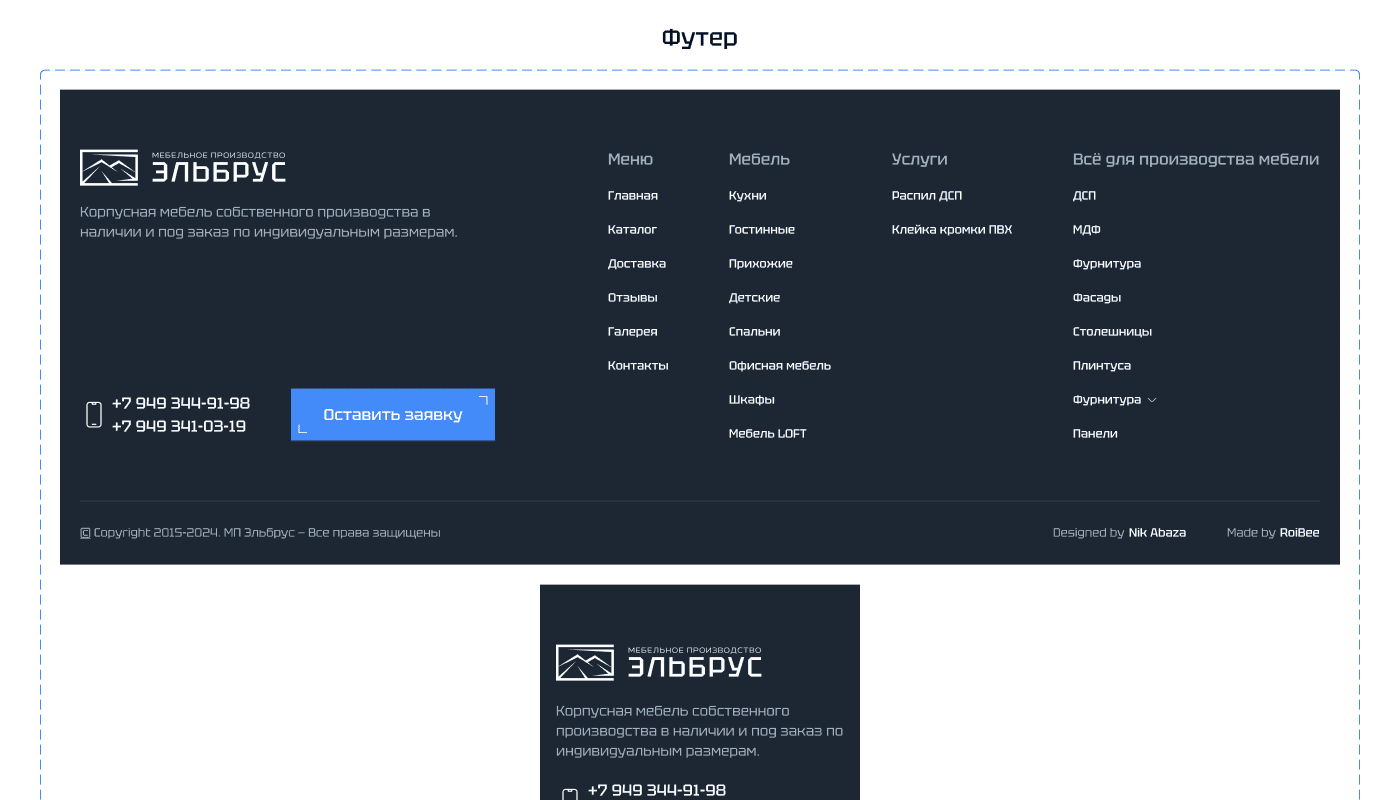The image size is (1400, 800).
Task: Open the Каталог footer link
Action: [x=632, y=230]
